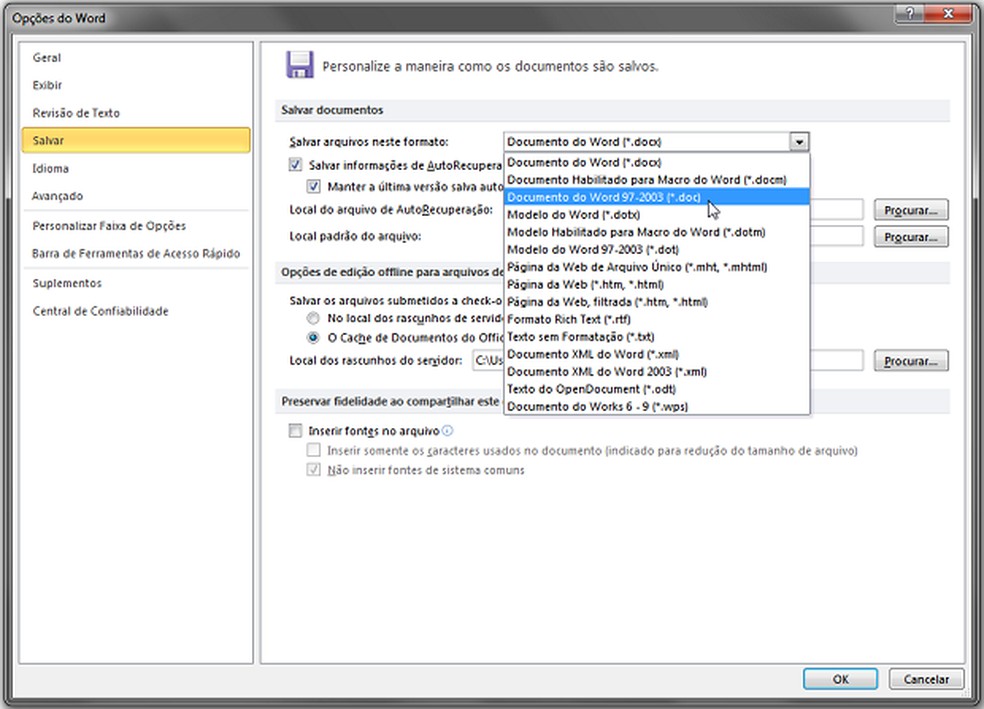Image resolution: width=984 pixels, height=709 pixels.
Task: Collapse the save format dropdown arrow
Action: pos(799,142)
